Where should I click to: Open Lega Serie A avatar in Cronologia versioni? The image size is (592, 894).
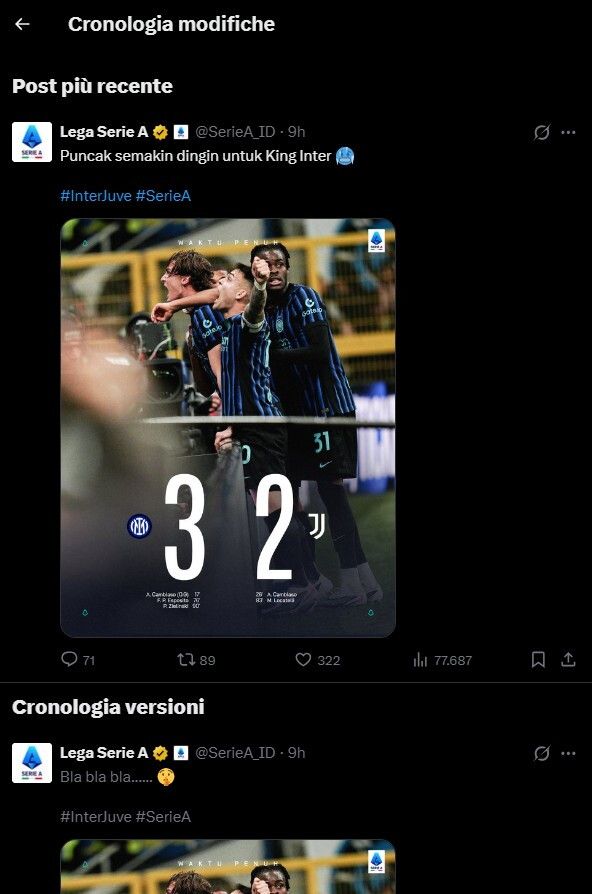[x=32, y=763]
